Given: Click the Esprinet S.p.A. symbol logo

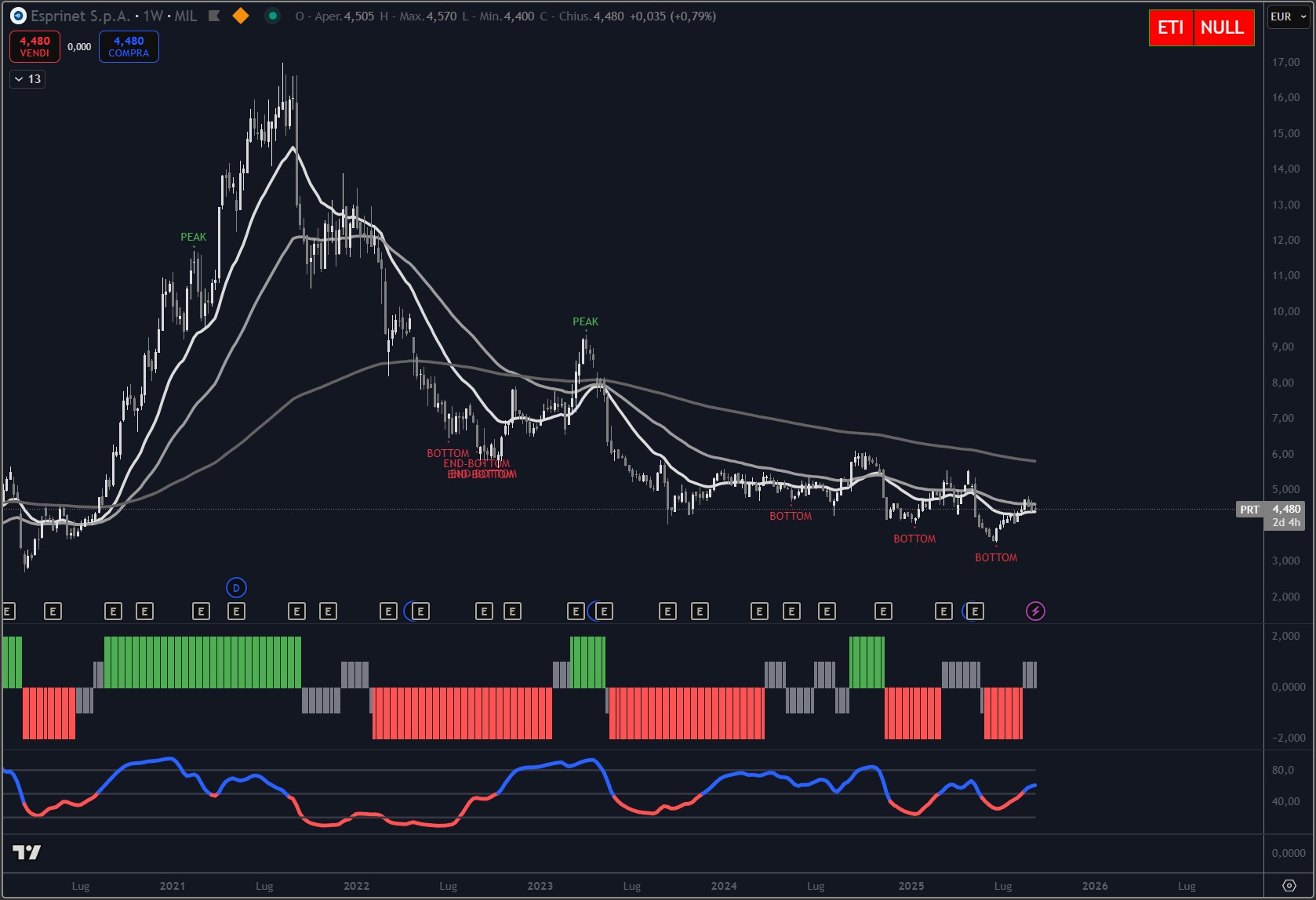Looking at the screenshot, I should coord(18,16).
